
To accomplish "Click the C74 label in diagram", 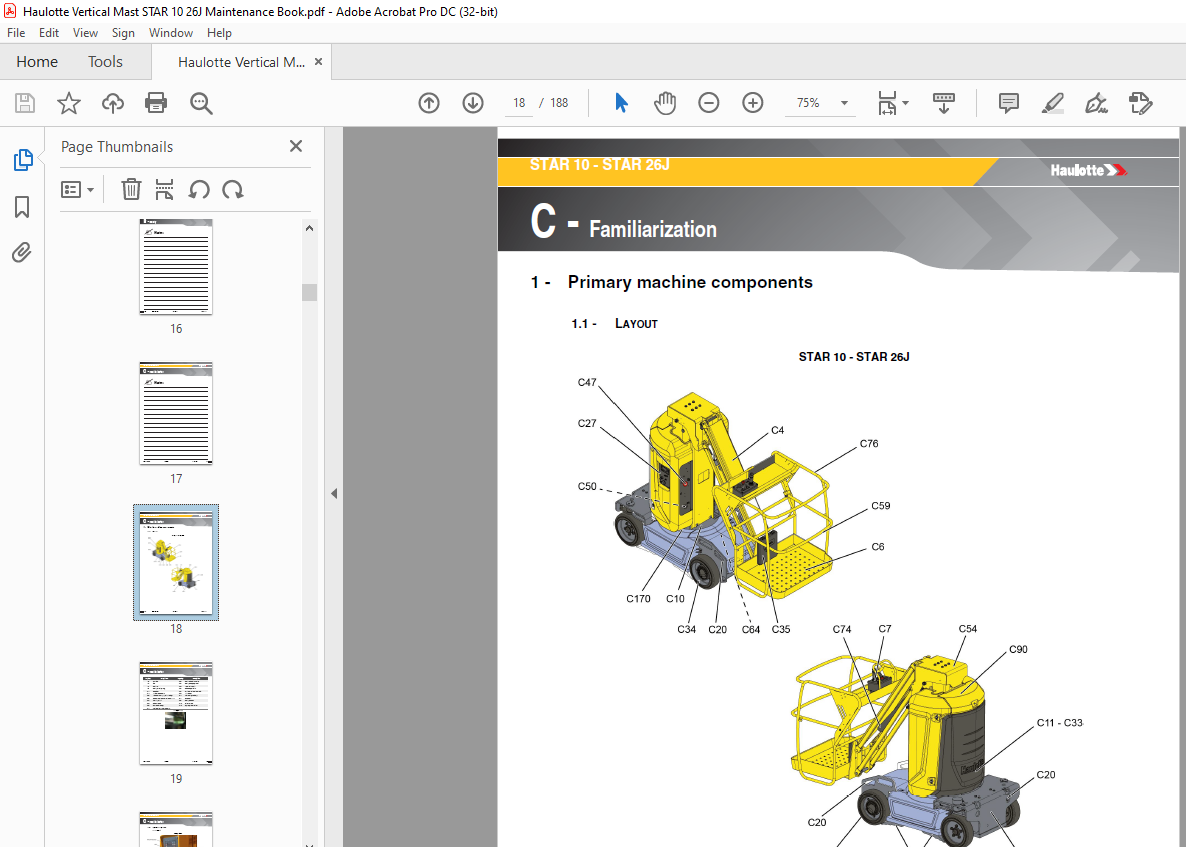I will (842, 629).
